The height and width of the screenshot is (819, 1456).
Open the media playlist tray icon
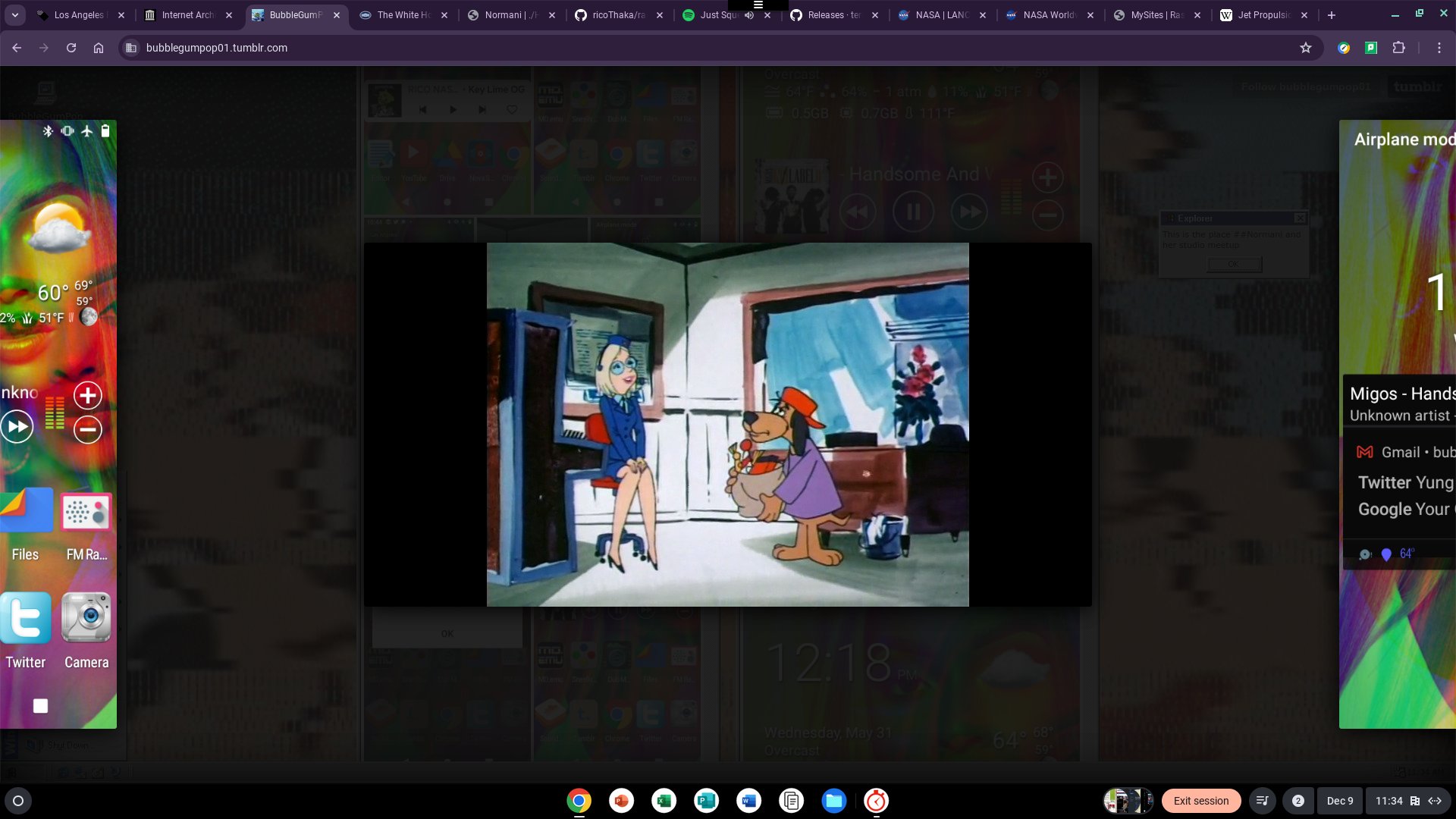coord(1263,801)
